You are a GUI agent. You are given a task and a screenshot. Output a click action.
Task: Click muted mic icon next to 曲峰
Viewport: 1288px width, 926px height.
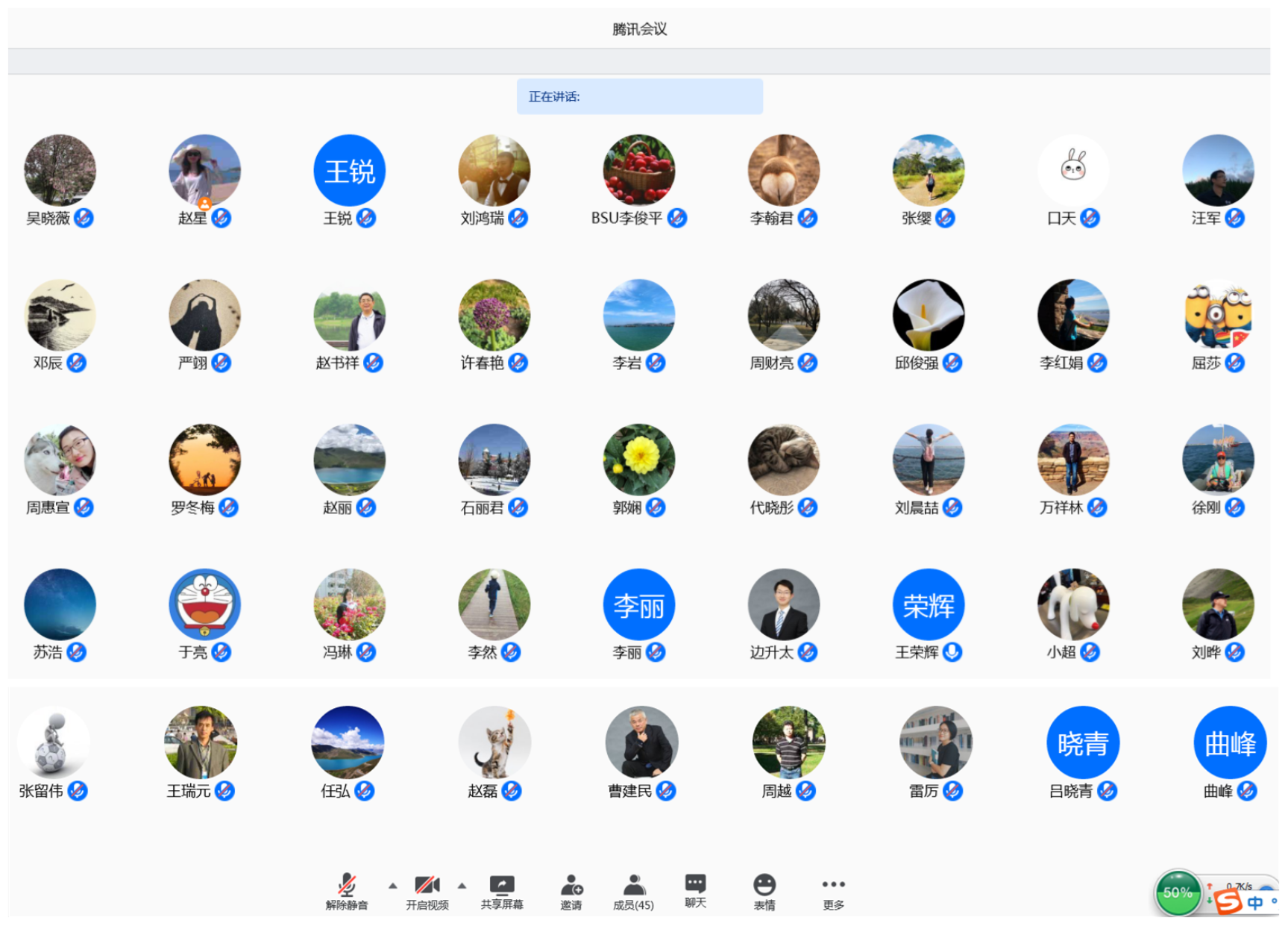[1247, 791]
